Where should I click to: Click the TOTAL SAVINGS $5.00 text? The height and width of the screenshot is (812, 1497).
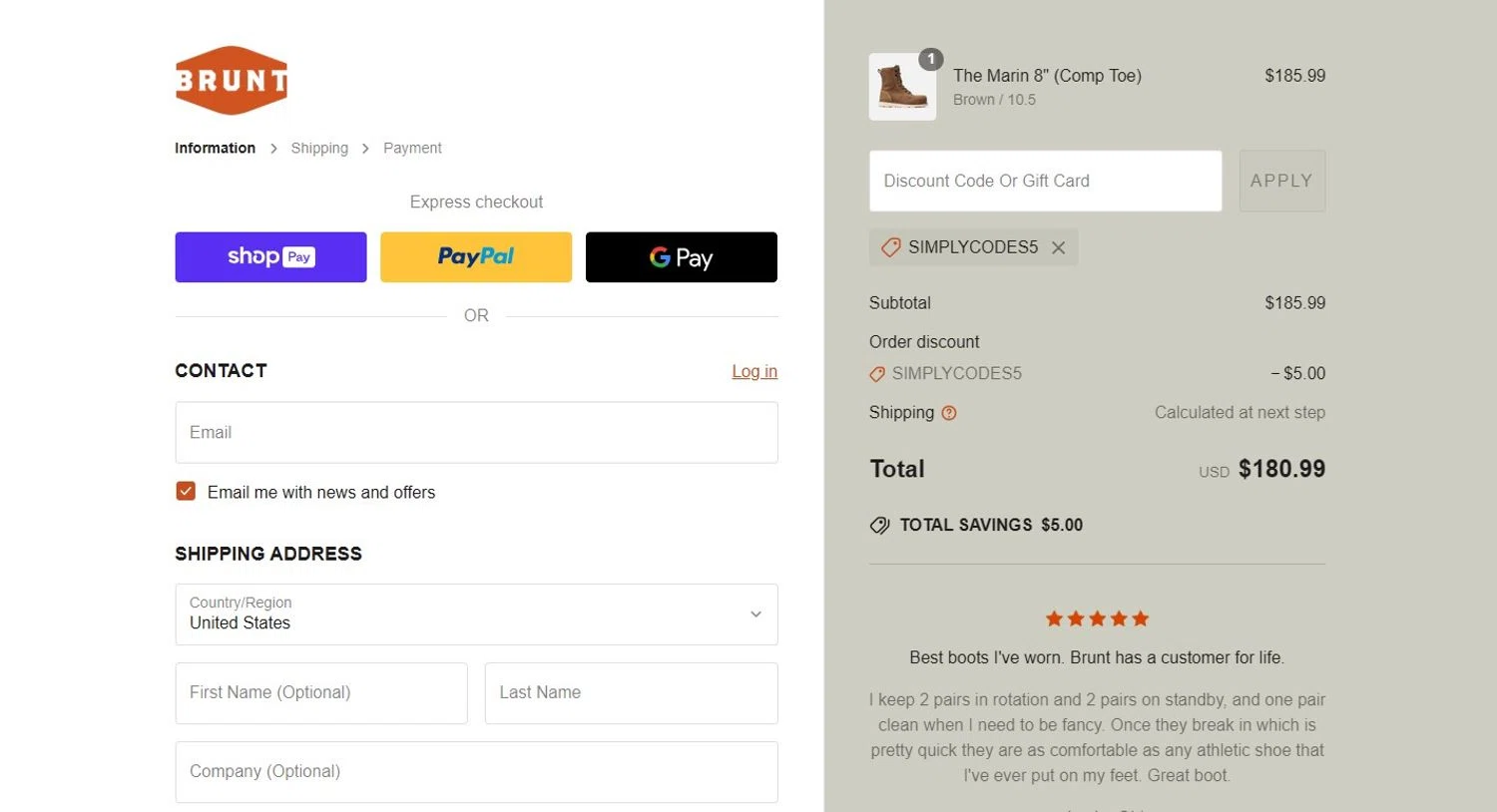[991, 525]
